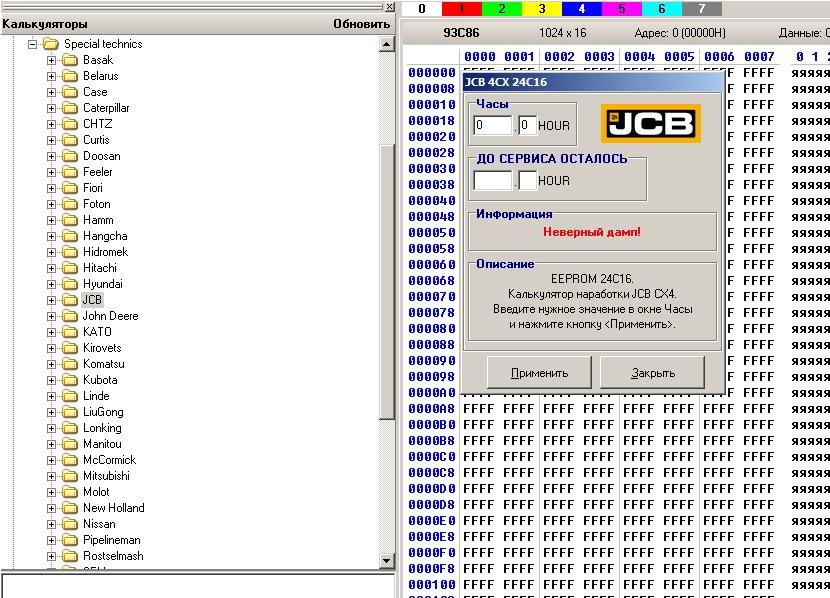Open the Hangcha folder icon
830x598 pixels.
pyautogui.click(x=70, y=236)
